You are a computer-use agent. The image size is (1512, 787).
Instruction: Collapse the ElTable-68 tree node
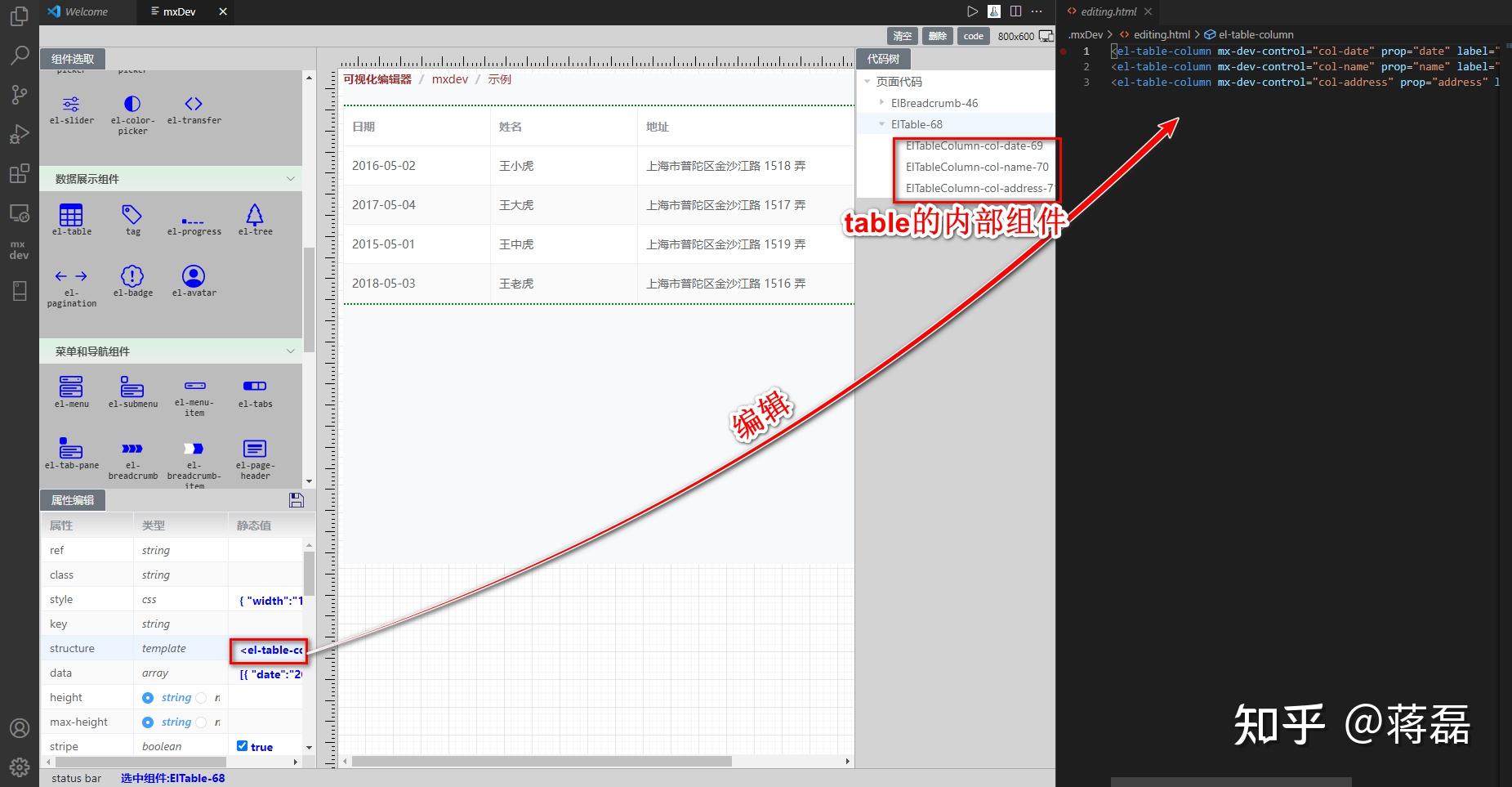pos(881,124)
